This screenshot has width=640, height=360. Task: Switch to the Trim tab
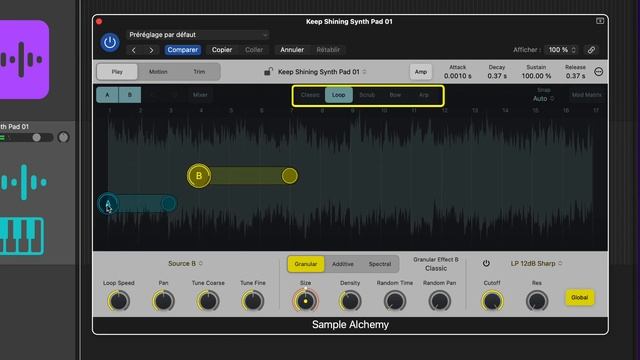pyautogui.click(x=199, y=72)
